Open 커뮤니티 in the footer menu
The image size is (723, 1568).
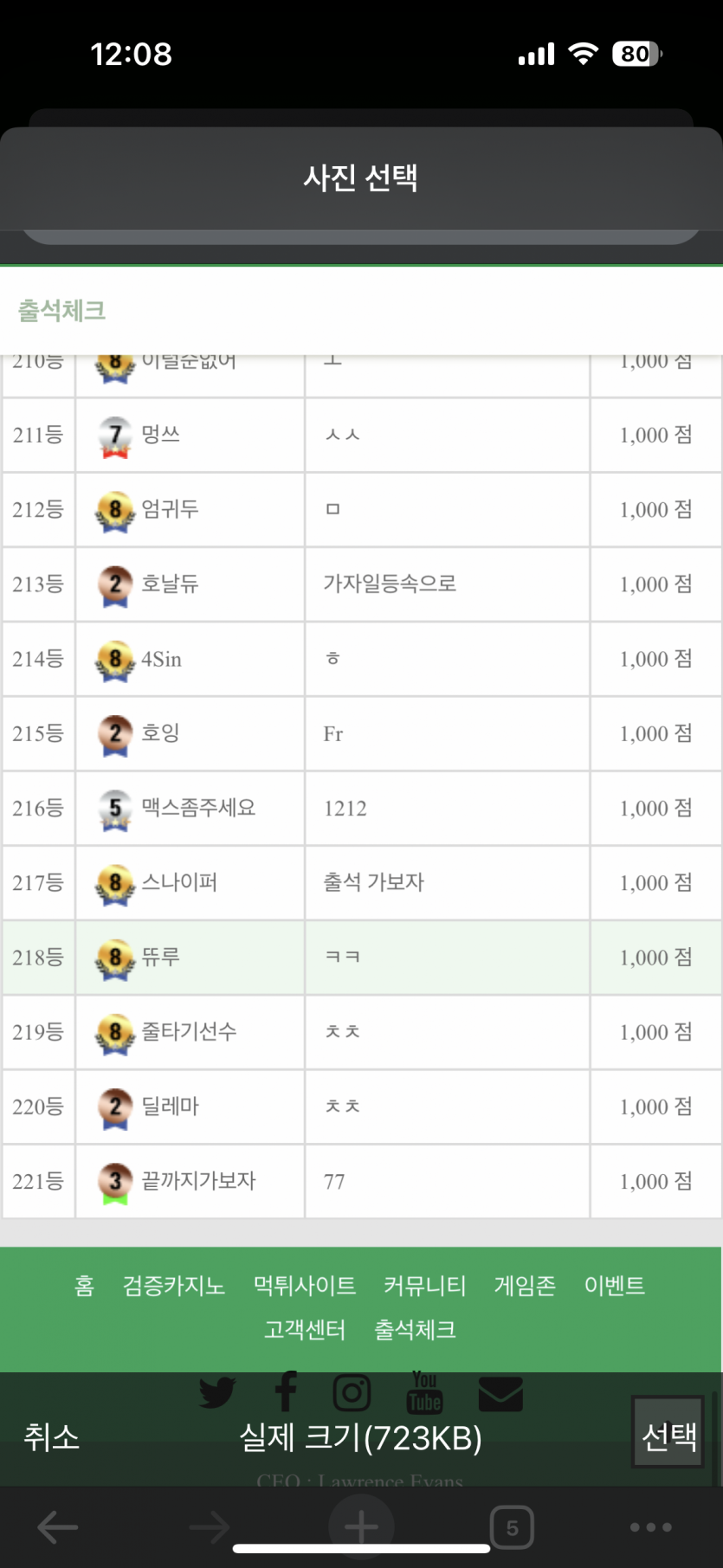(424, 1286)
